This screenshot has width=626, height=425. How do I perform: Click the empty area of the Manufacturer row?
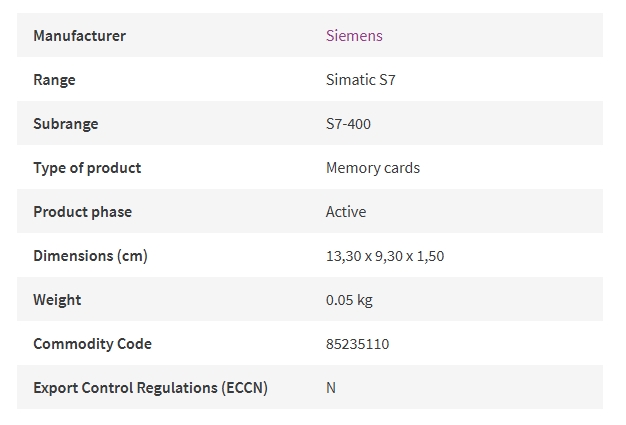pos(491,36)
